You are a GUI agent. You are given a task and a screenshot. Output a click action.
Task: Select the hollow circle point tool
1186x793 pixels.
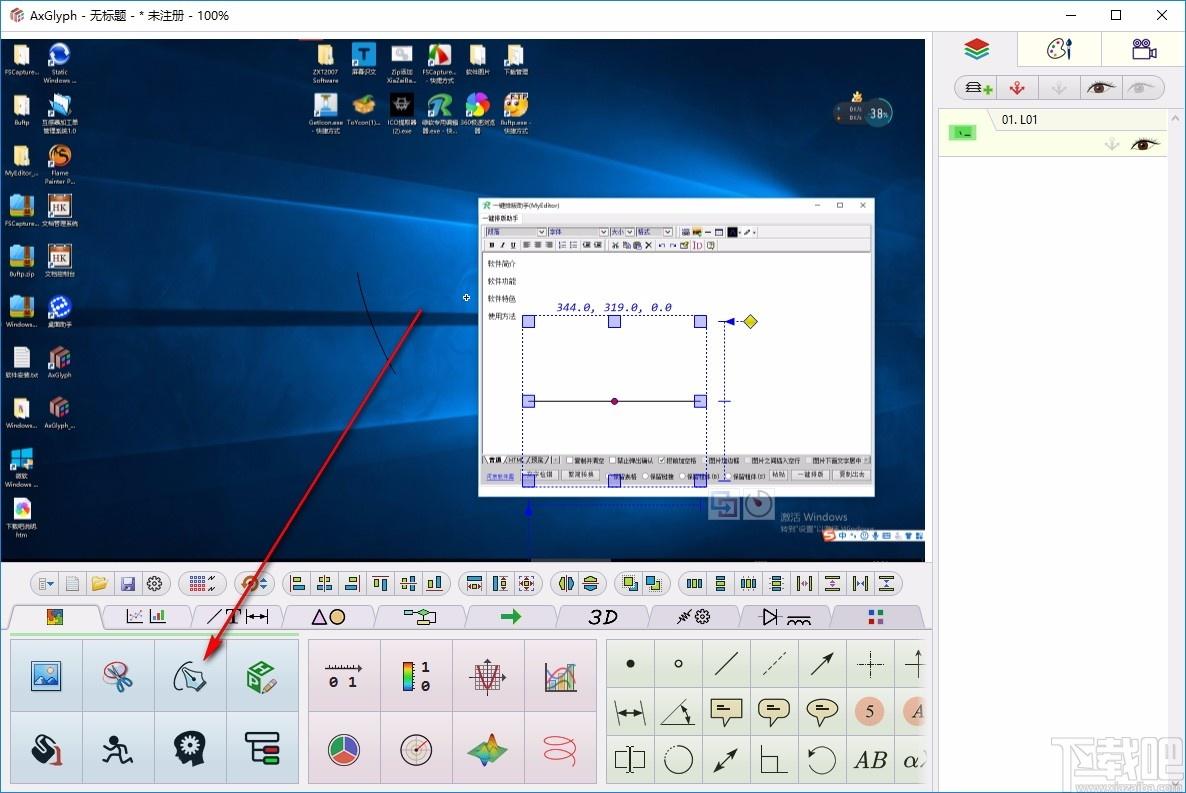coord(678,664)
